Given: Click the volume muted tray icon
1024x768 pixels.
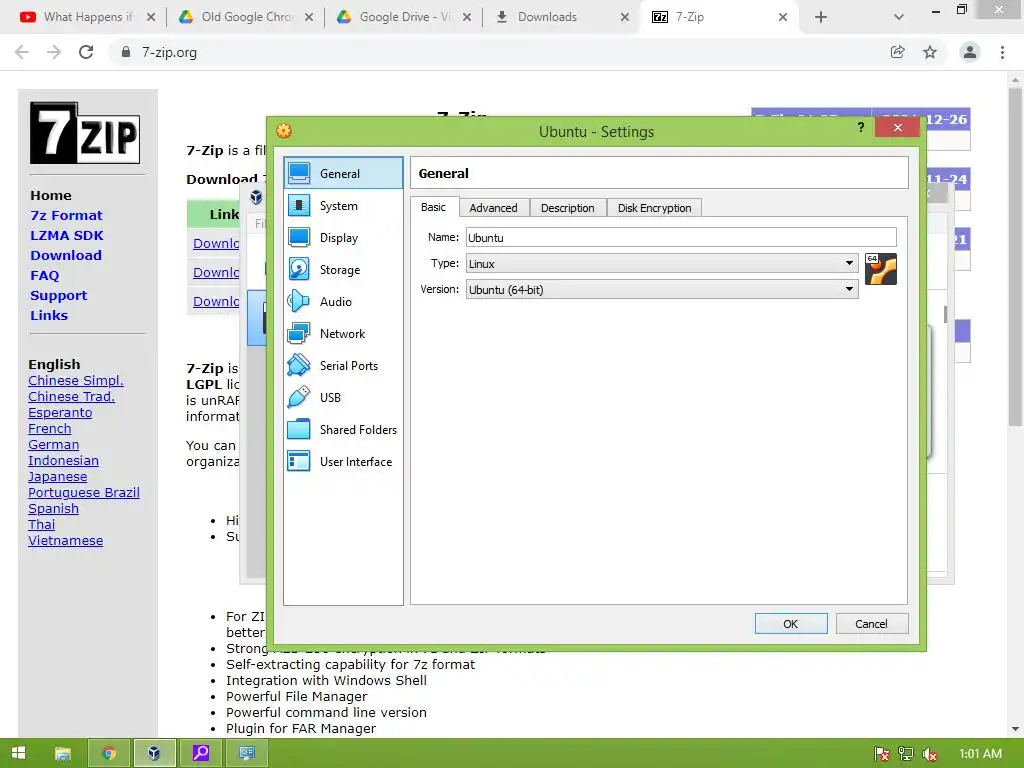Looking at the screenshot, I should (929, 754).
